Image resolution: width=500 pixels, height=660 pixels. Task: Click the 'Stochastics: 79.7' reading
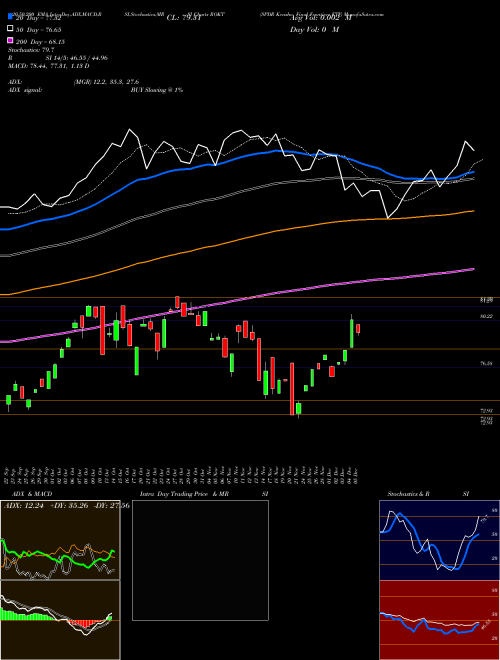pyautogui.click(x=29, y=50)
